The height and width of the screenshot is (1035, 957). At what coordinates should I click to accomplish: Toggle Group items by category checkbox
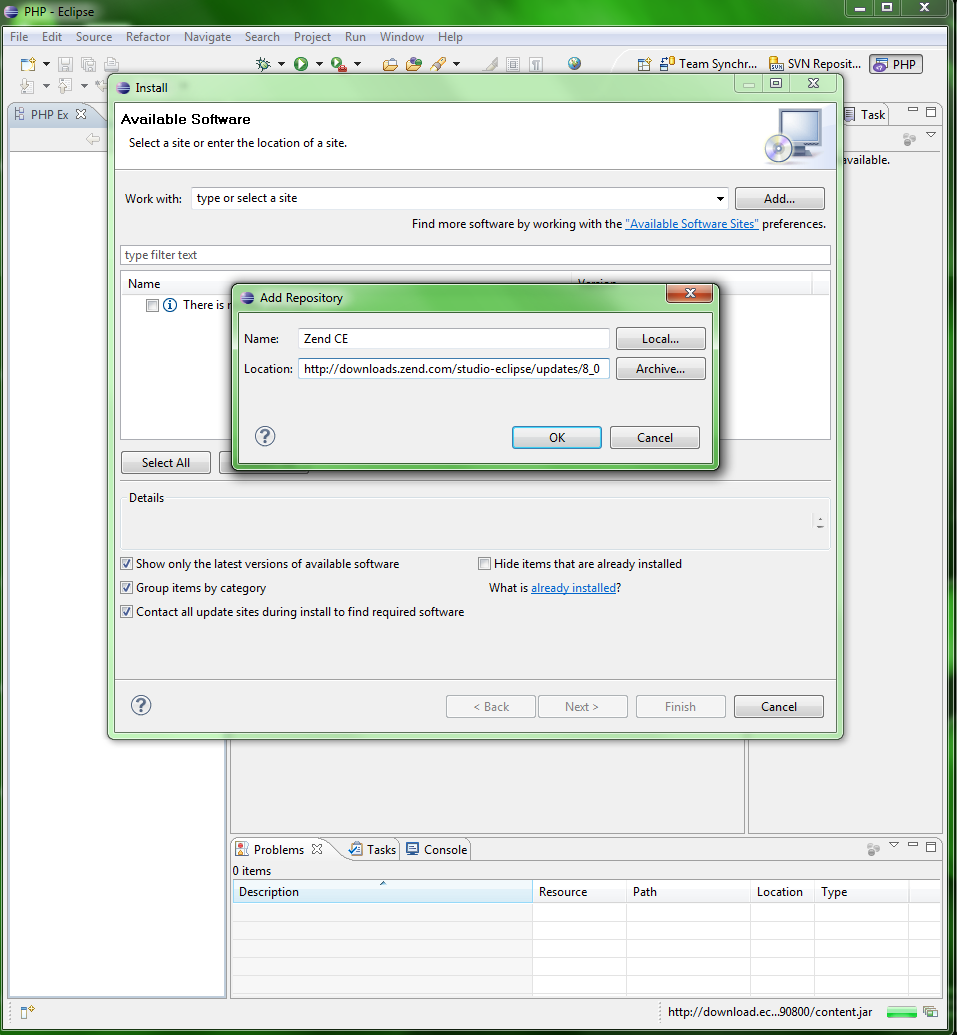click(x=127, y=587)
